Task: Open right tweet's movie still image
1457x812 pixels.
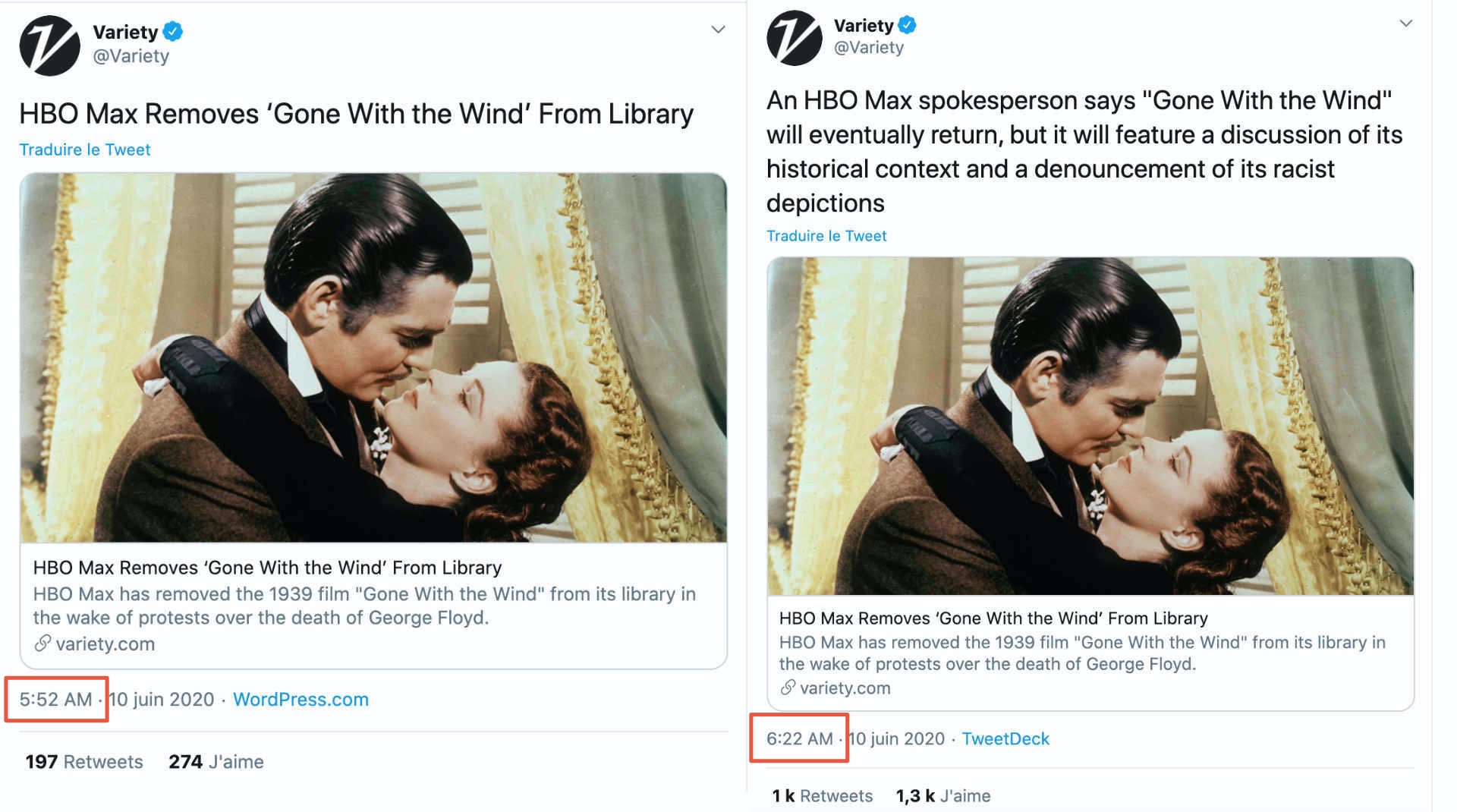Action: [1090, 426]
